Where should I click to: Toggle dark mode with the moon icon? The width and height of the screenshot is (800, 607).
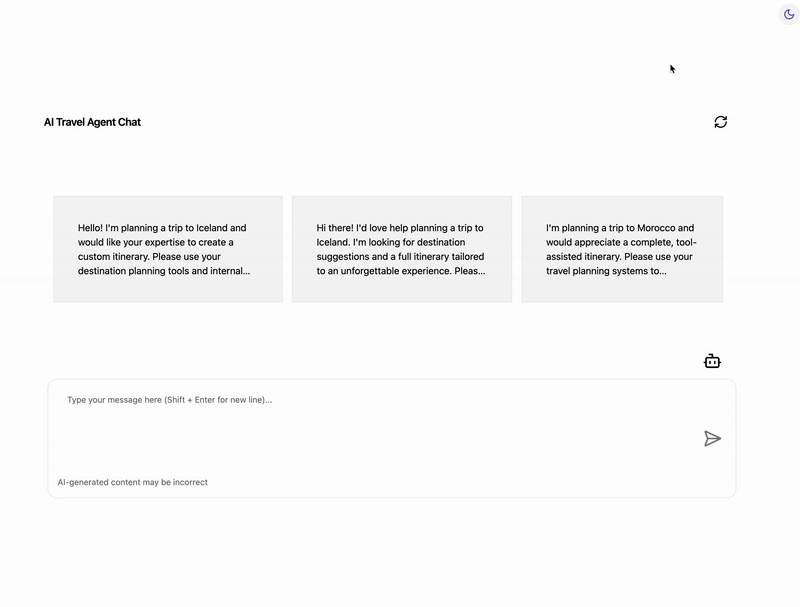click(x=789, y=14)
